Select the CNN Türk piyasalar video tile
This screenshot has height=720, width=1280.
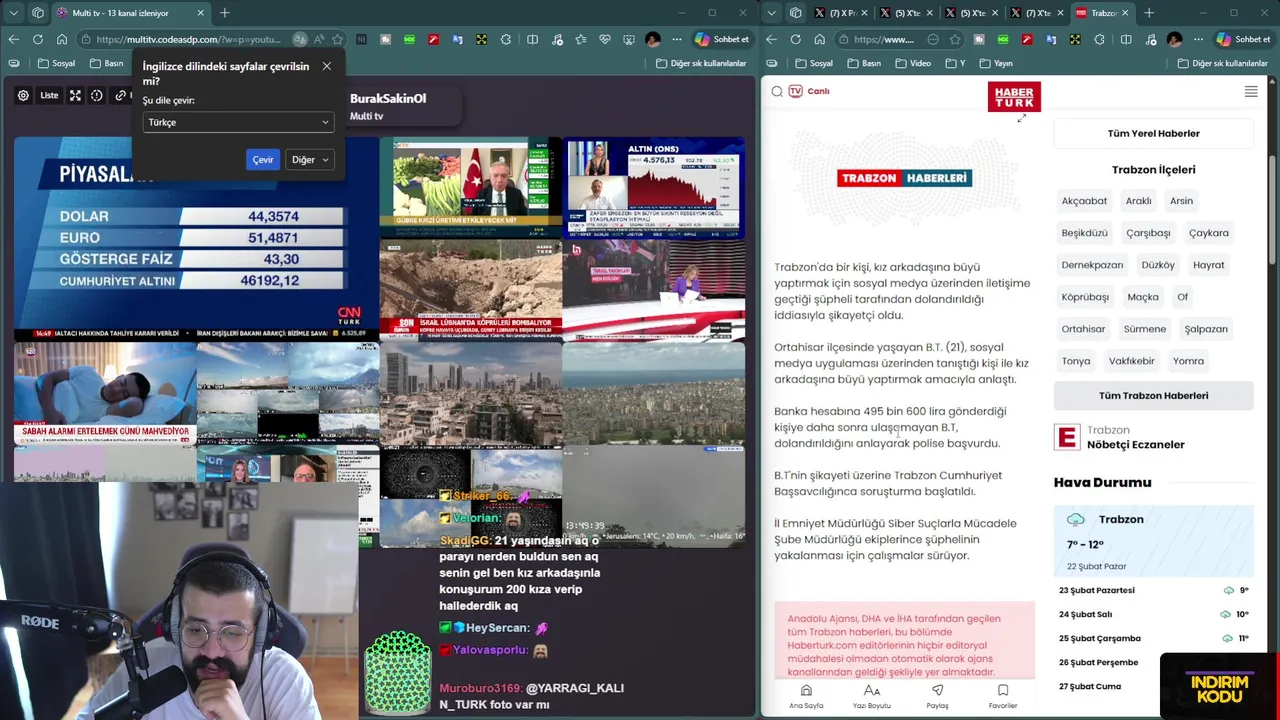coord(195,238)
